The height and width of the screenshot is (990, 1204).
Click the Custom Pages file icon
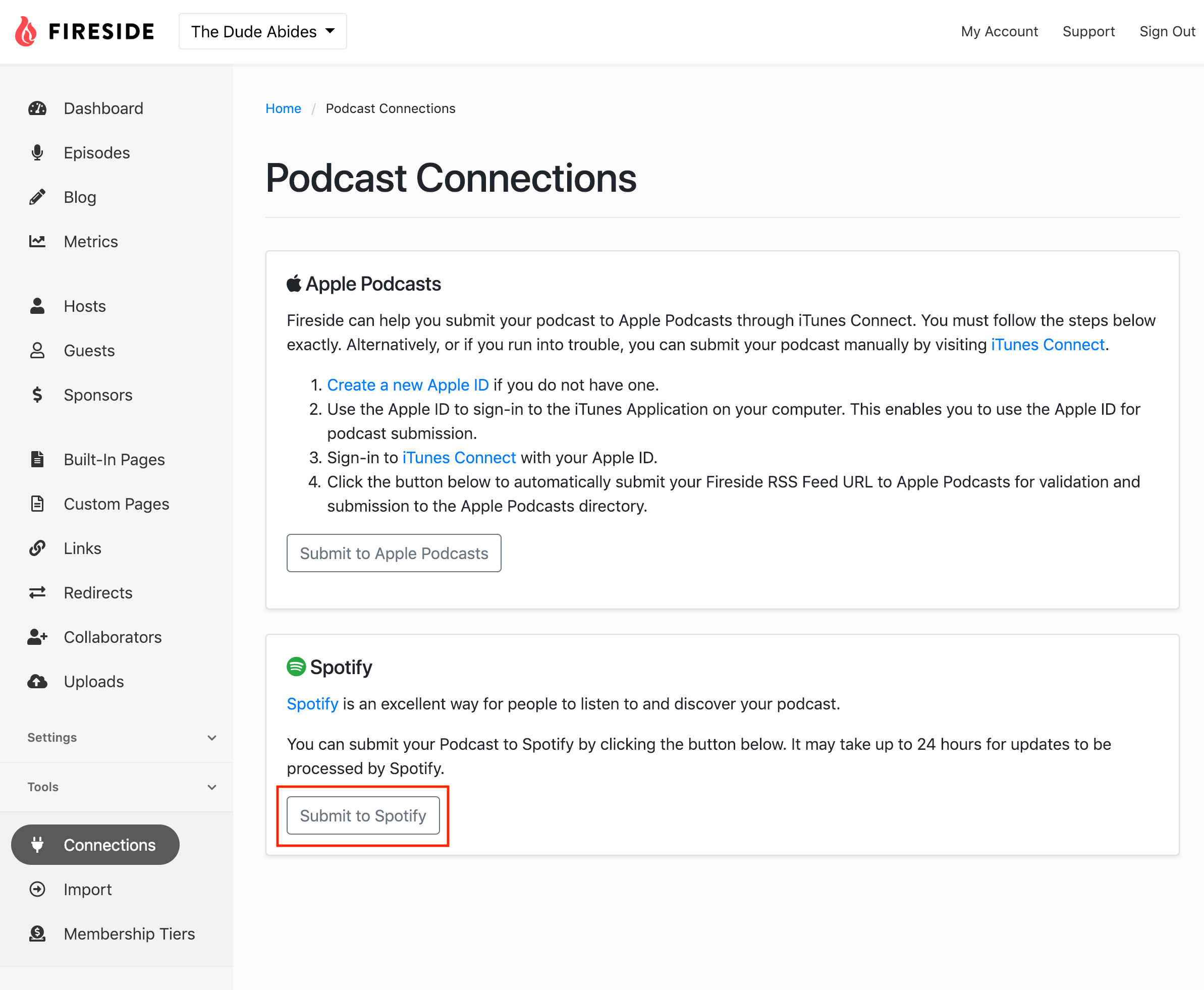click(x=38, y=504)
